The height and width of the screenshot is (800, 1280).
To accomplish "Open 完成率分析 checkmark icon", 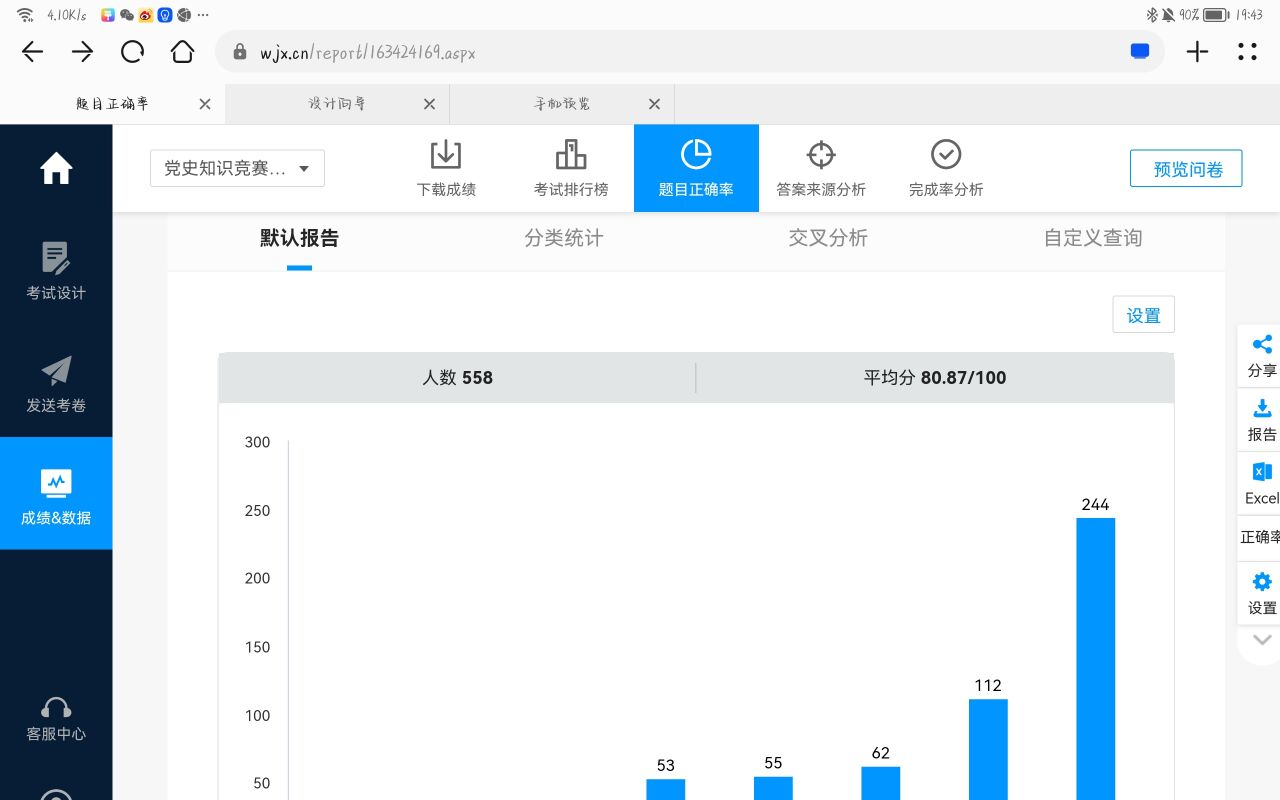I will (x=945, y=156).
